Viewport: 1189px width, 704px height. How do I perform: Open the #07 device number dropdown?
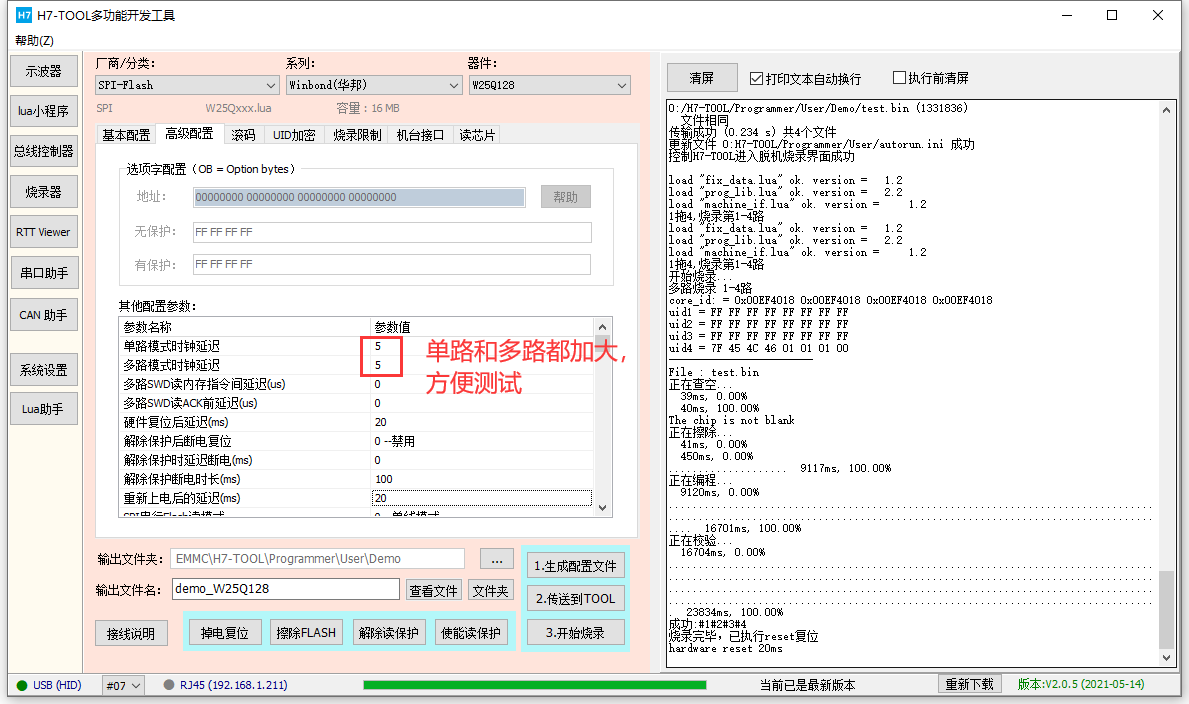123,685
